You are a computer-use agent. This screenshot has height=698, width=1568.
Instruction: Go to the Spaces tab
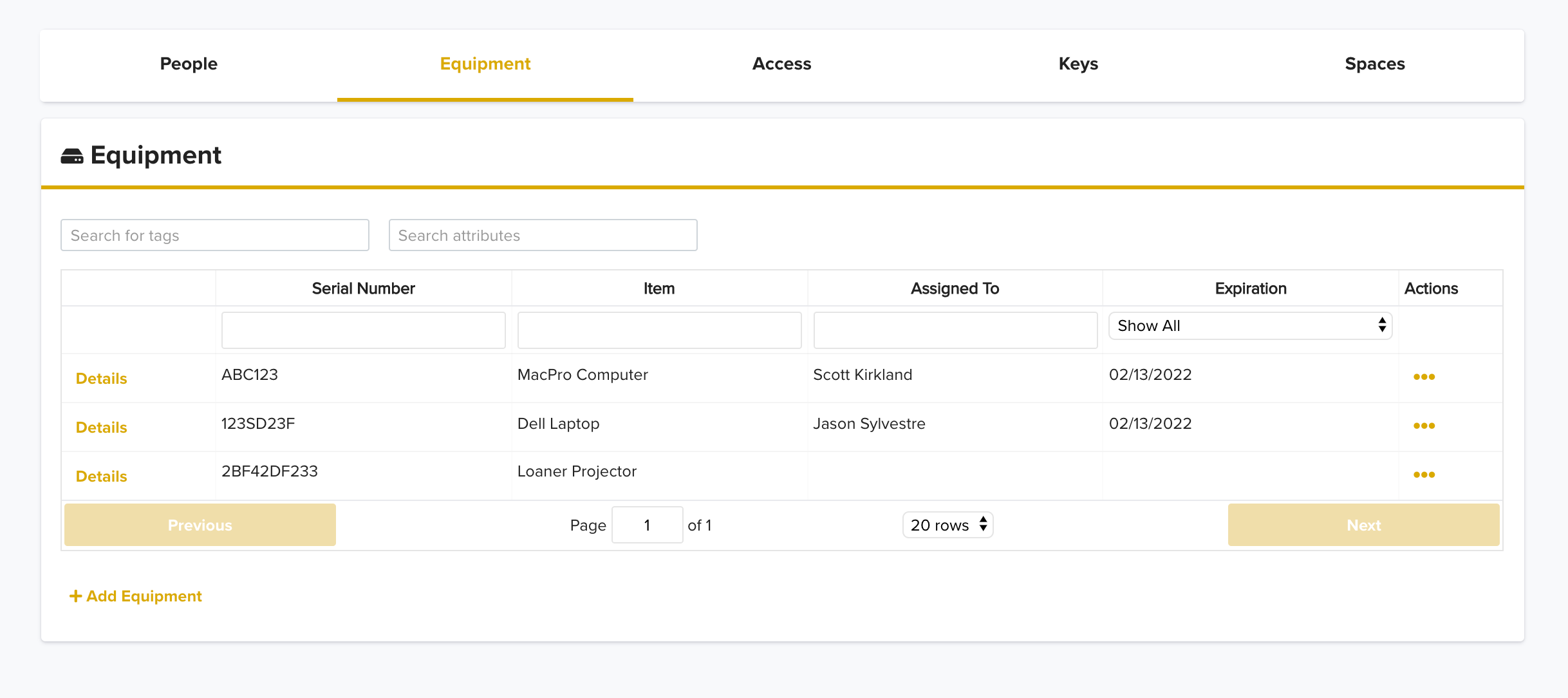(x=1375, y=64)
